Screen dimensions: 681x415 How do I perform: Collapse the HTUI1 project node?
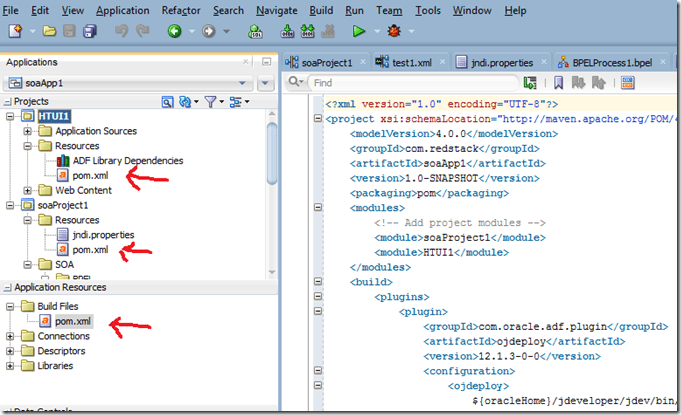(11, 116)
